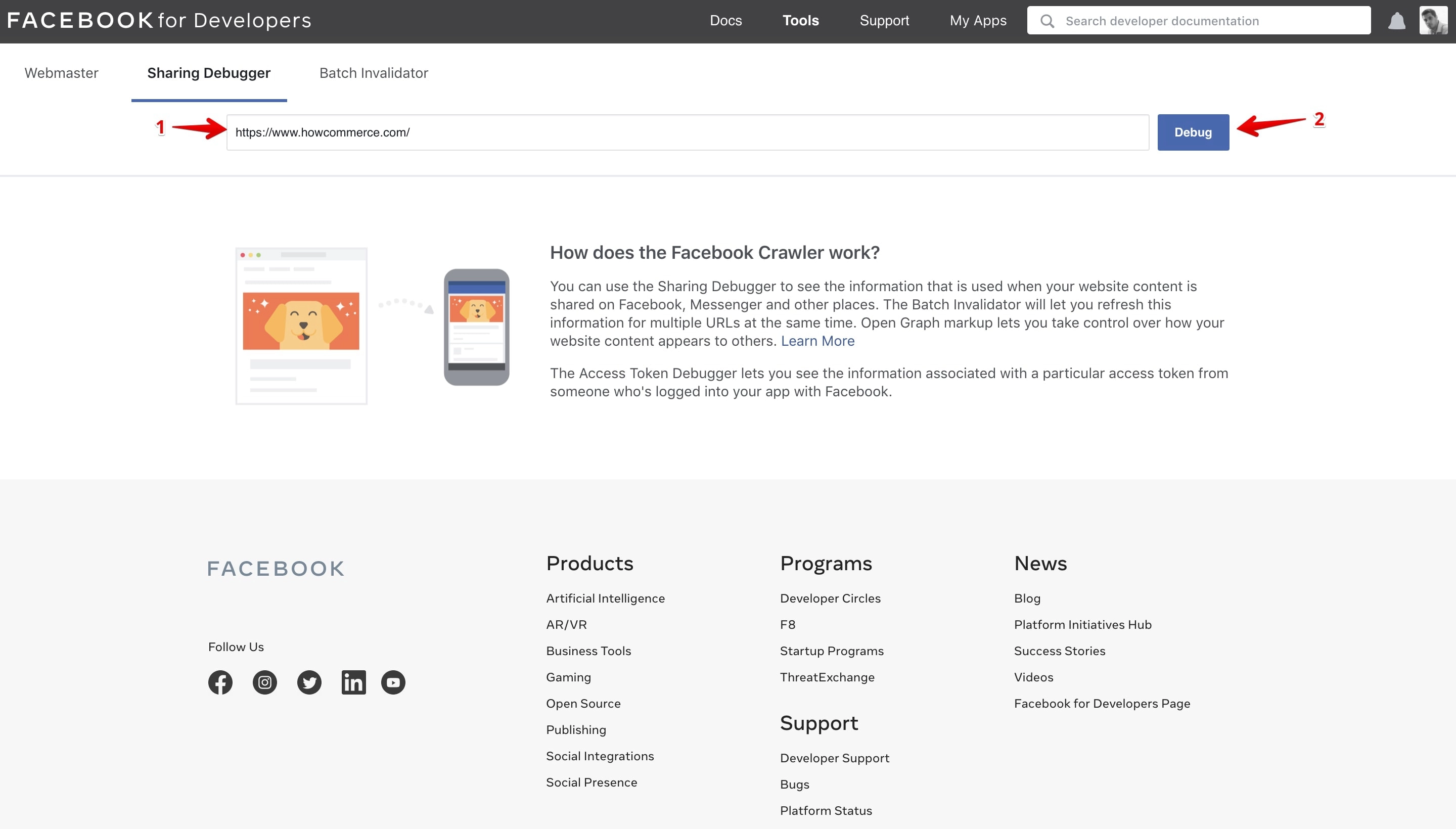Open the Instagram social icon
This screenshot has height=829, width=1456.
coord(265,682)
